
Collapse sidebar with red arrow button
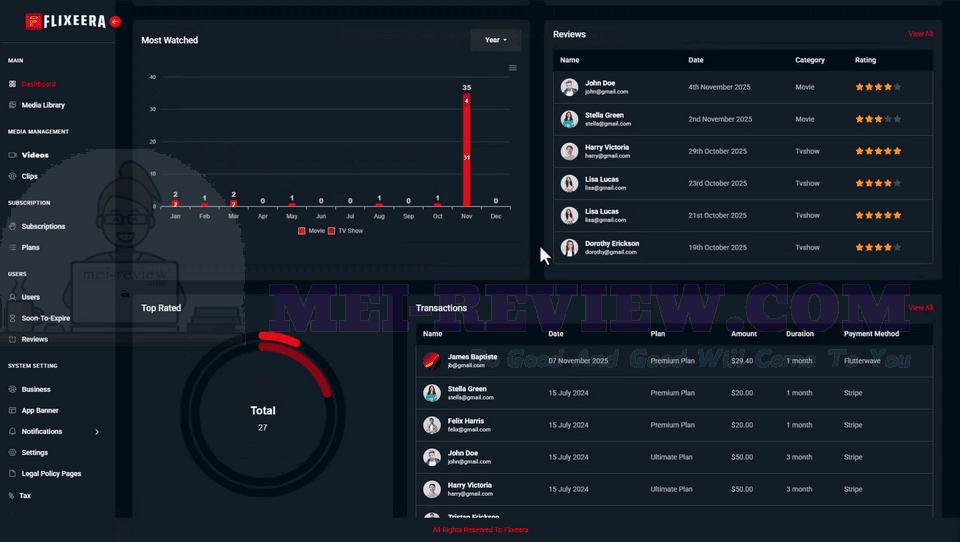pos(115,21)
